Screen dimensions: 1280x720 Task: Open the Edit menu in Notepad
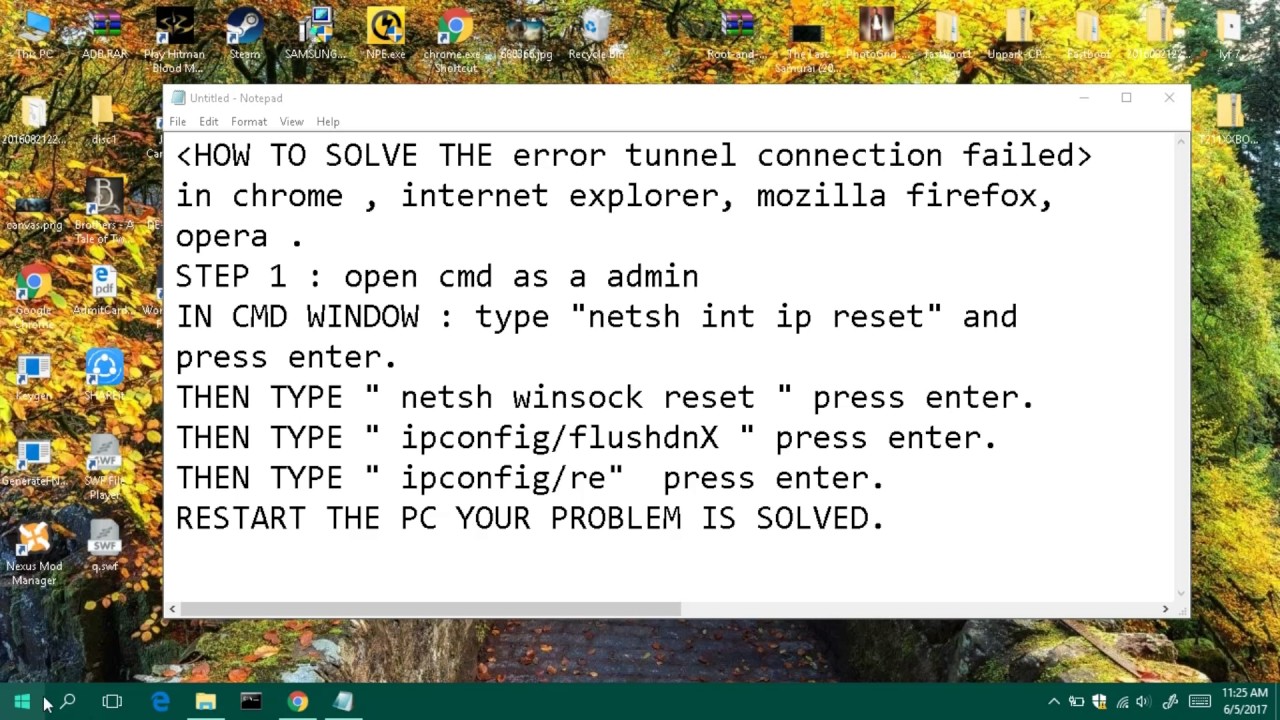pos(208,122)
